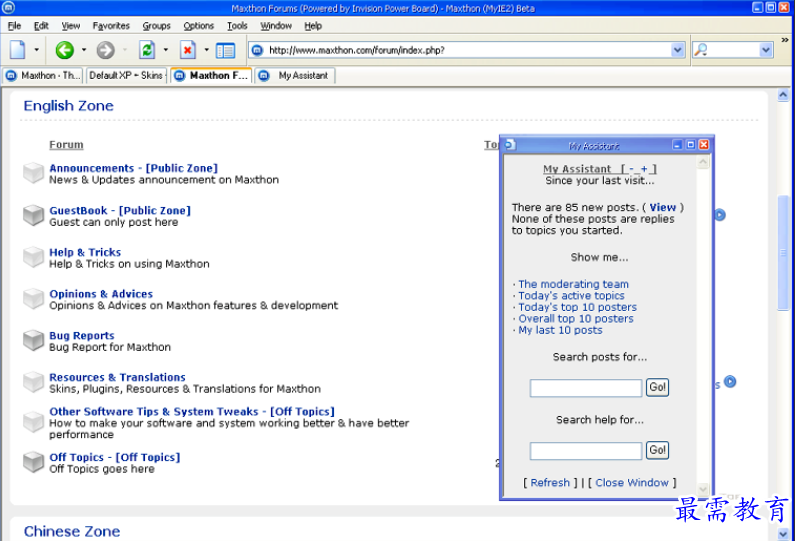
Task: Go back with the green Back arrow
Action: point(65,50)
